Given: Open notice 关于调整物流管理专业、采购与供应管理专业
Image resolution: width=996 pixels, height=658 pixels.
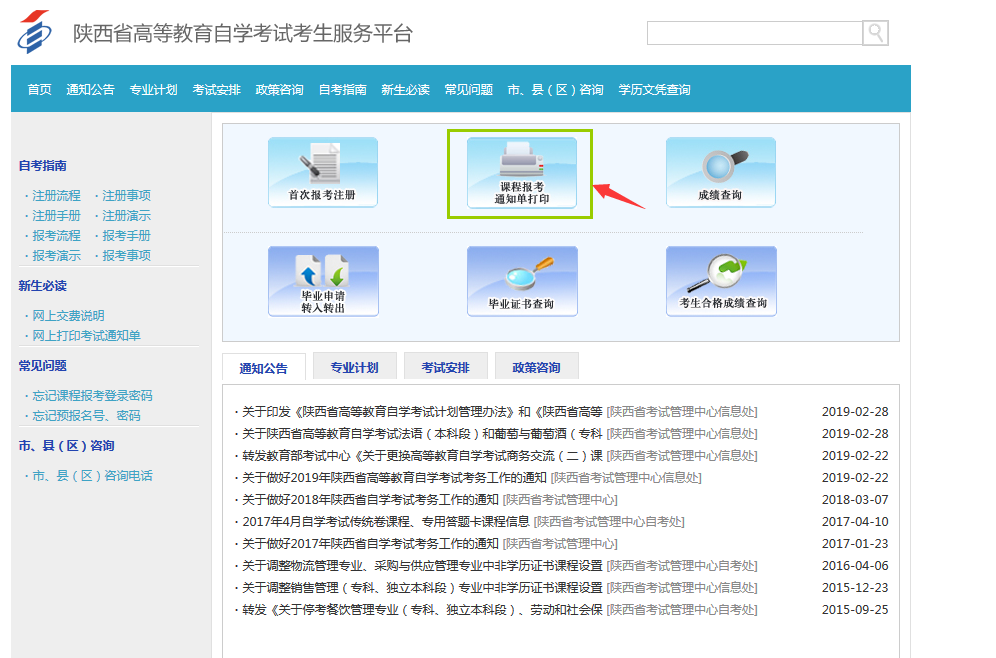Looking at the screenshot, I should pyautogui.click(x=422, y=566).
